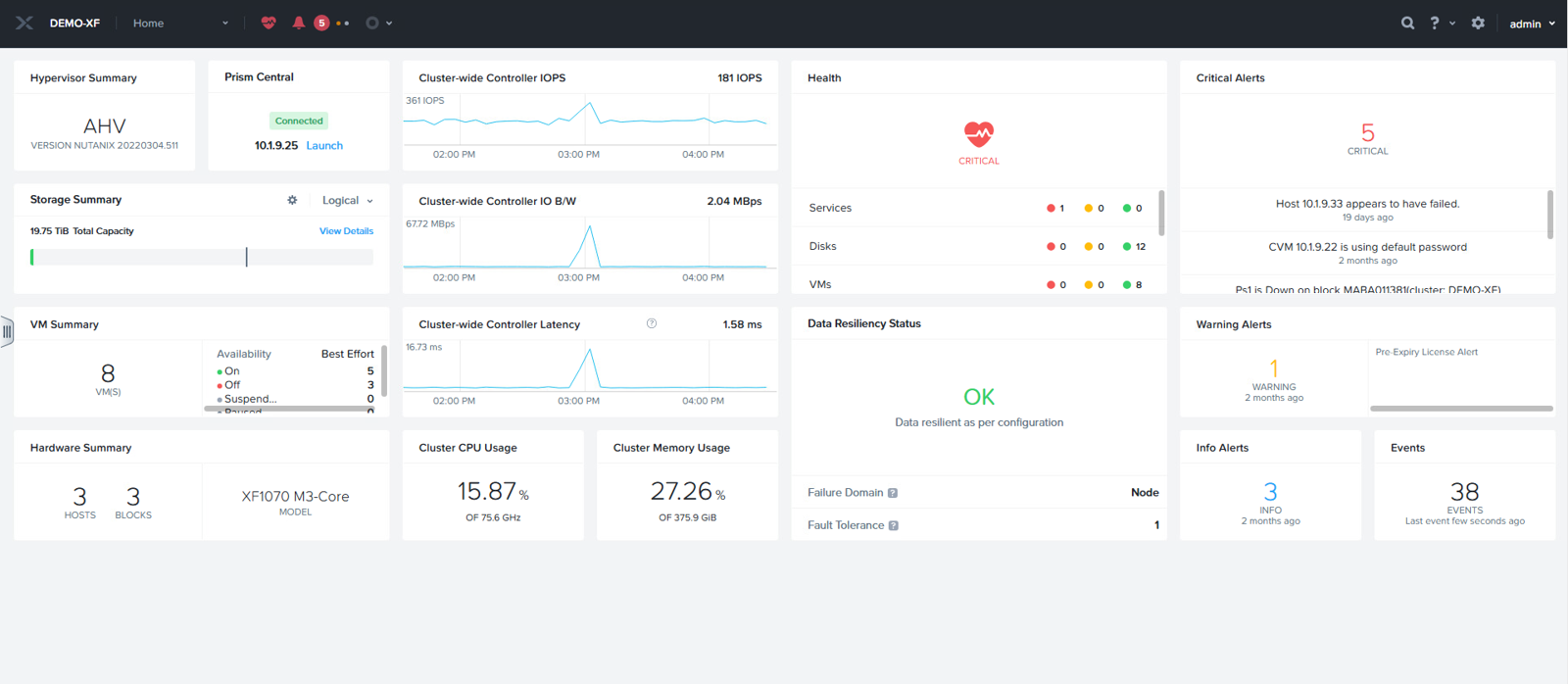The image size is (1568, 684).
Task: Click the 3 BLOCKS count
Action: (133, 502)
